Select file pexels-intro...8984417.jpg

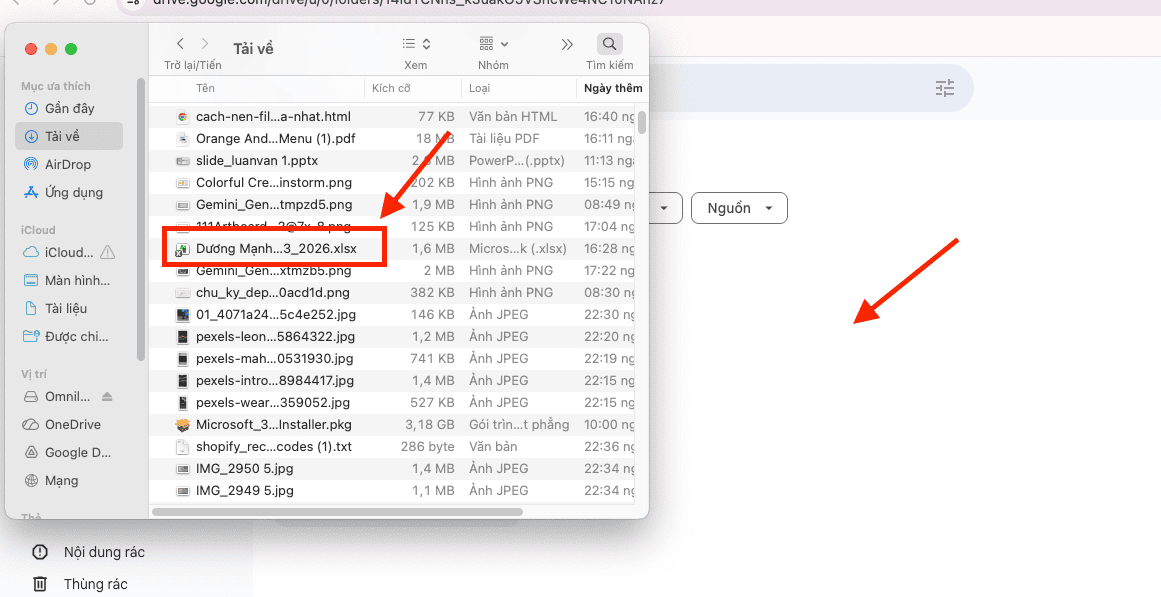point(275,381)
